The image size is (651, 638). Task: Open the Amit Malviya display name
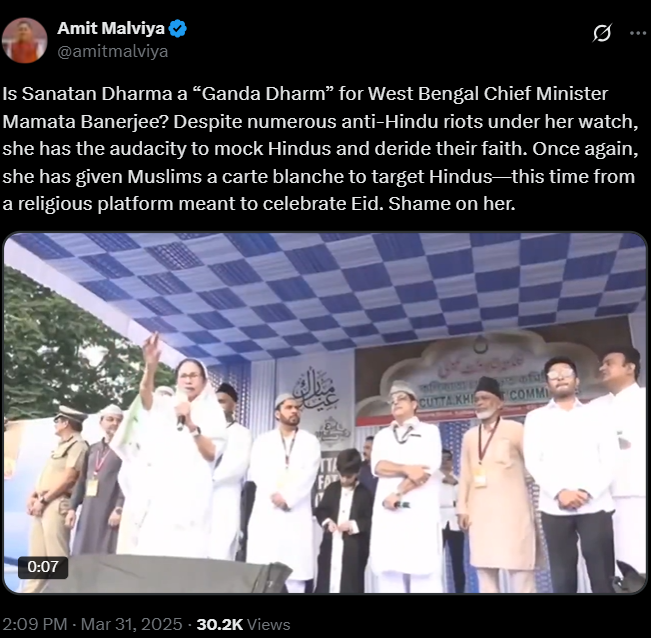pos(111,29)
